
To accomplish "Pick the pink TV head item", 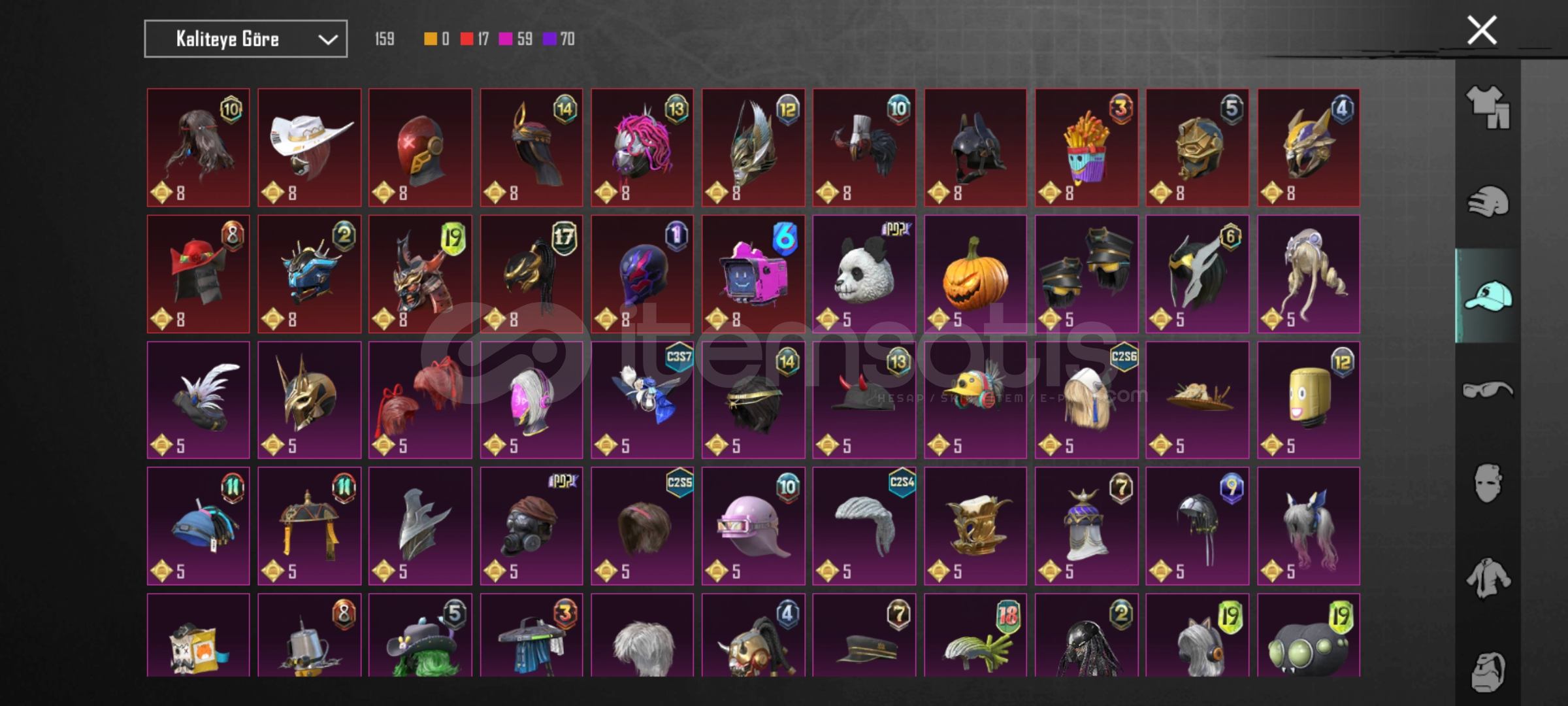I will coord(753,274).
